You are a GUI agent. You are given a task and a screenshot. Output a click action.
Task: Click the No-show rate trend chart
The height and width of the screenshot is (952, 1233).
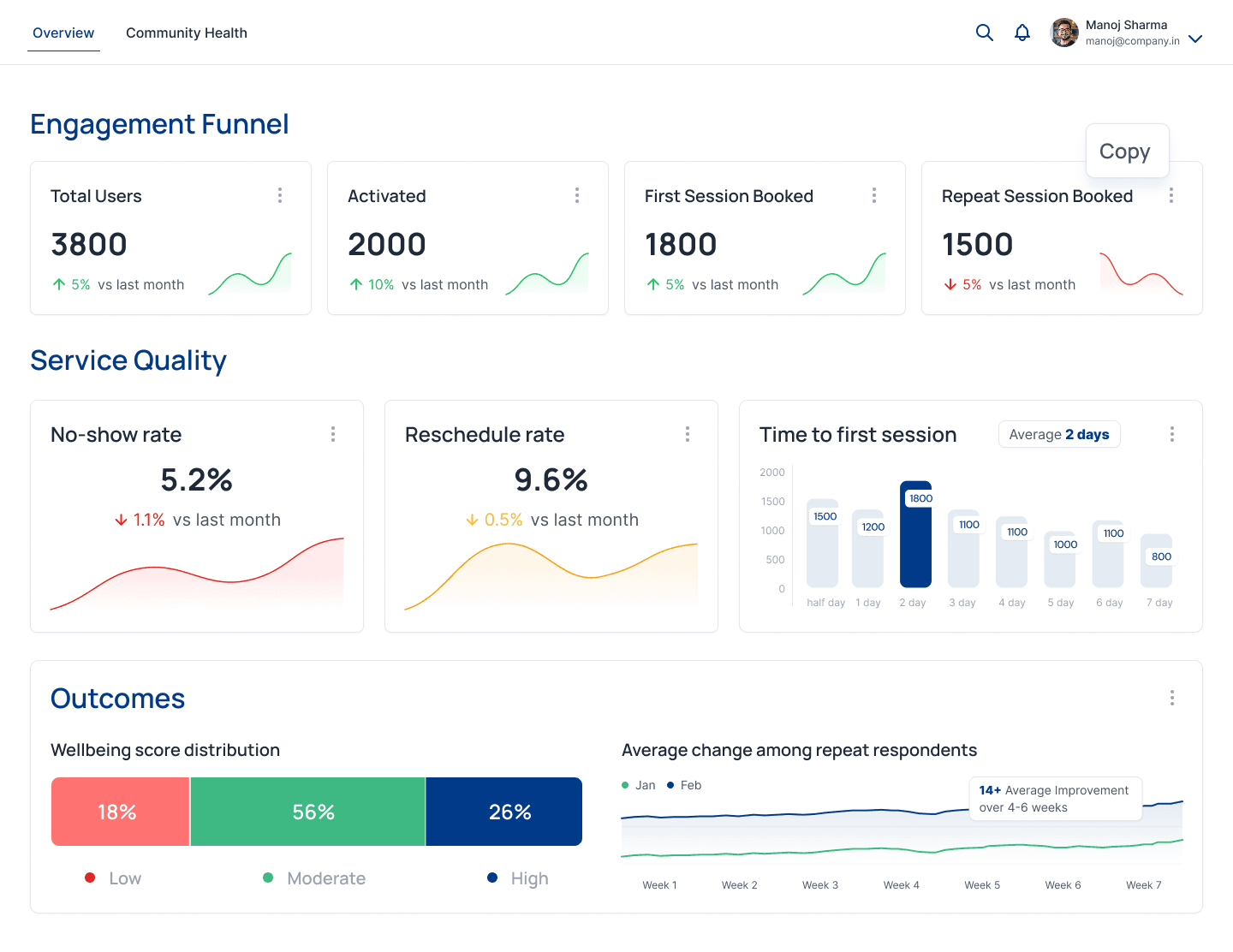197,574
